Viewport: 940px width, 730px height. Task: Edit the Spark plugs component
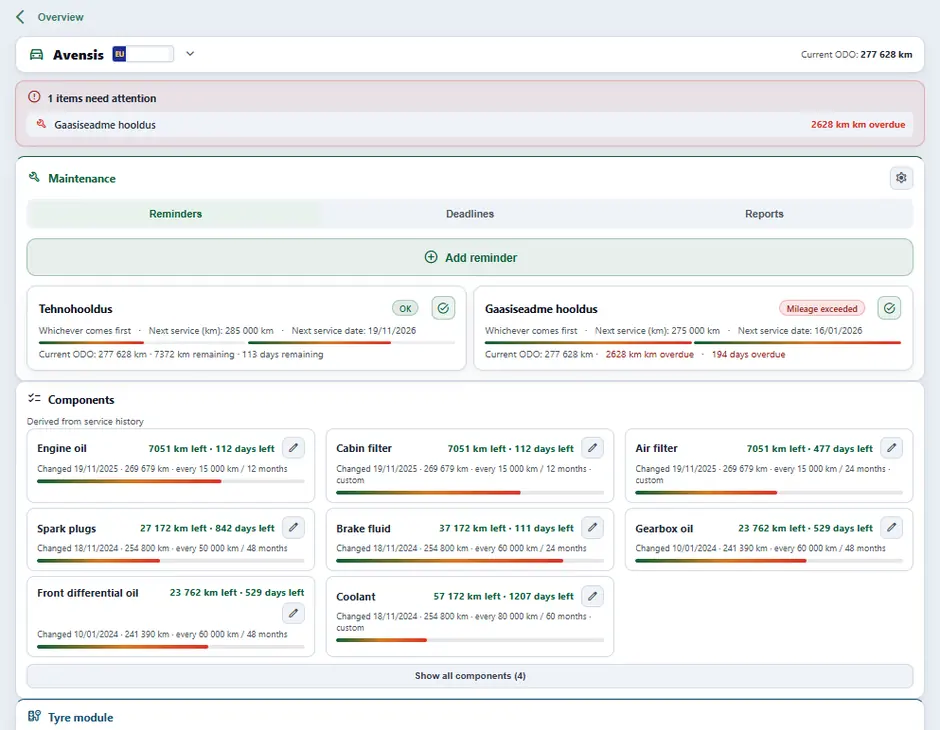tap(293, 527)
